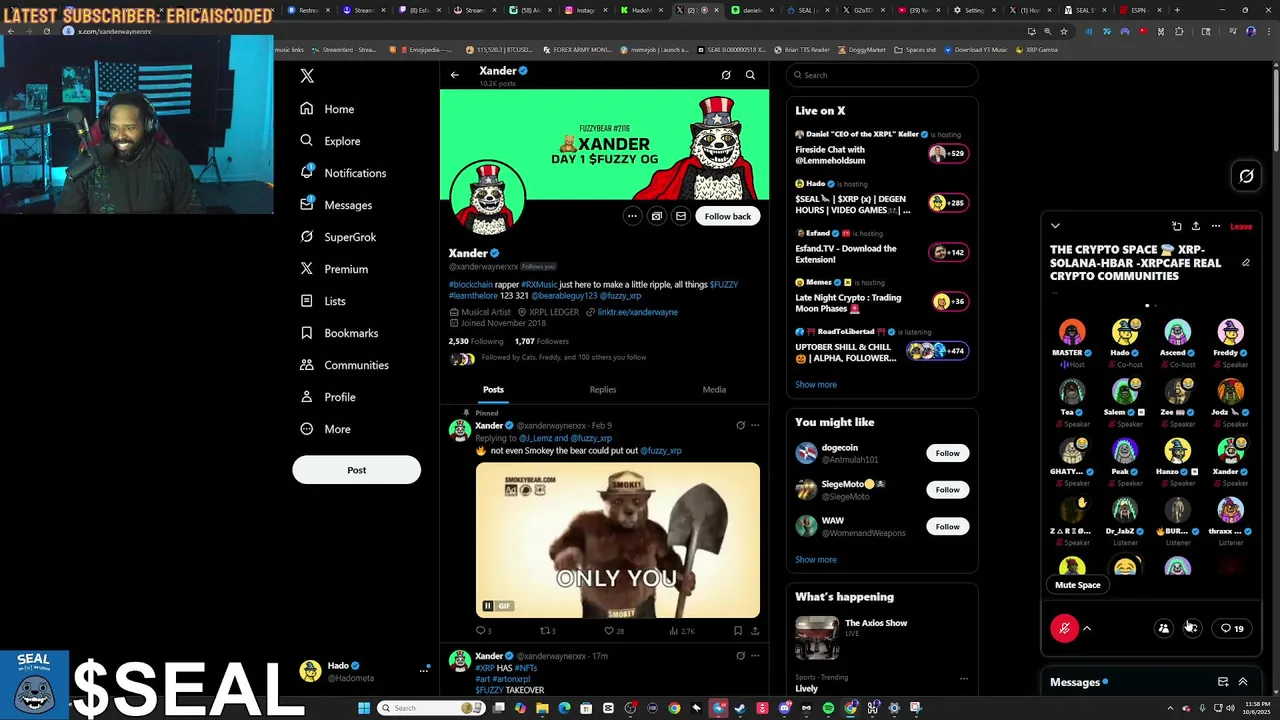The width and height of the screenshot is (1280, 720).
Task: Collapse the Space panel with the chevron
Action: pyautogui.click(x=1055, y=226)
